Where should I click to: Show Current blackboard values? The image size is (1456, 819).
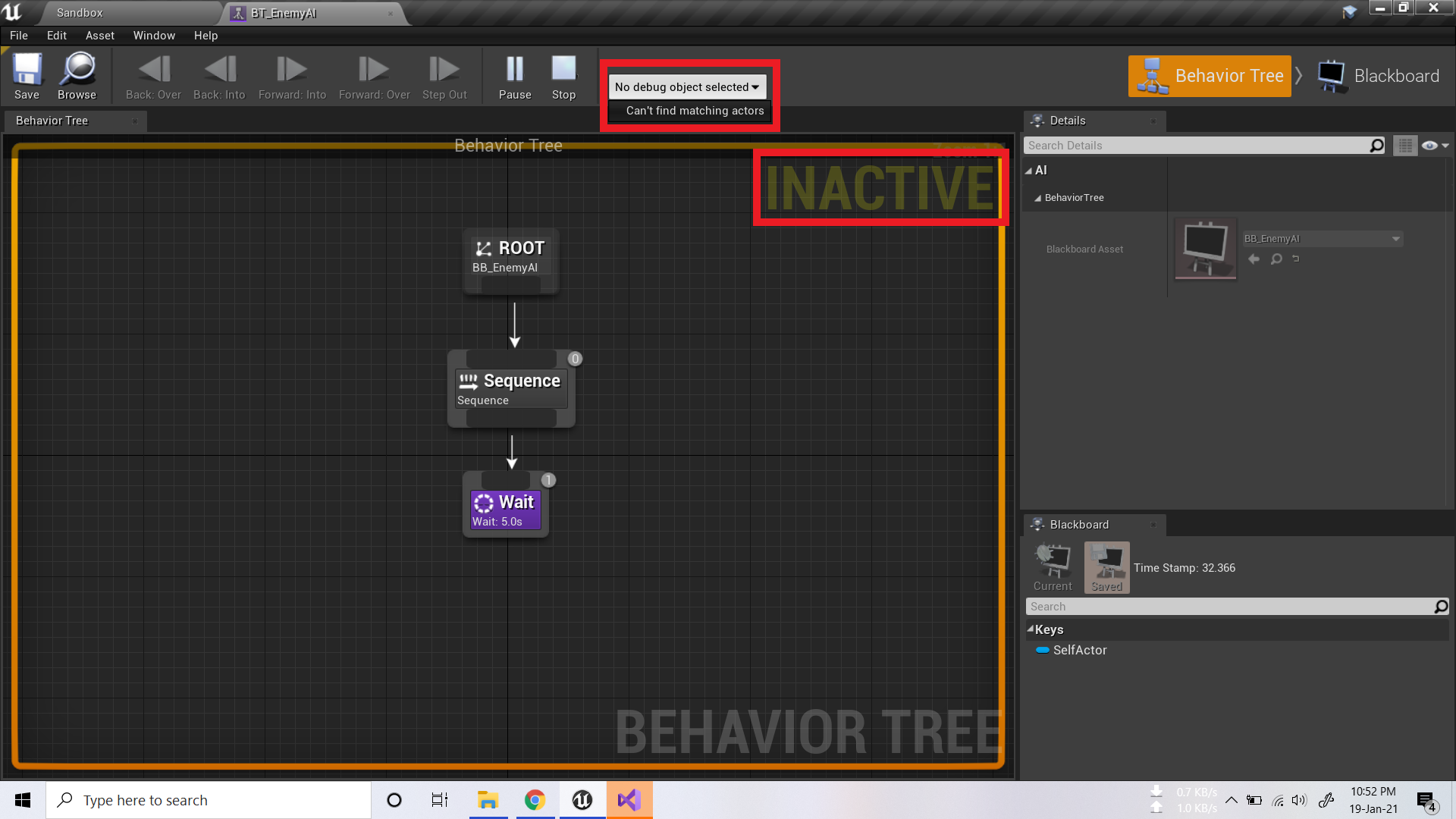1053,568
